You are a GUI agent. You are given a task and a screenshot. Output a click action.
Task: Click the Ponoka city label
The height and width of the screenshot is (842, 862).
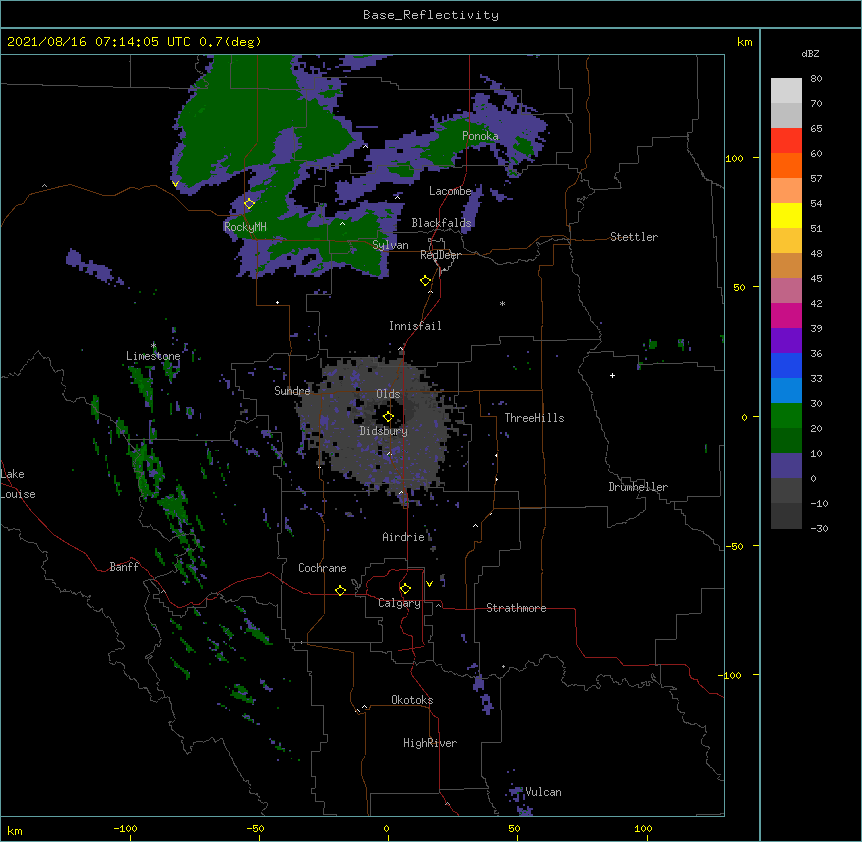click(x=480, y=136)
